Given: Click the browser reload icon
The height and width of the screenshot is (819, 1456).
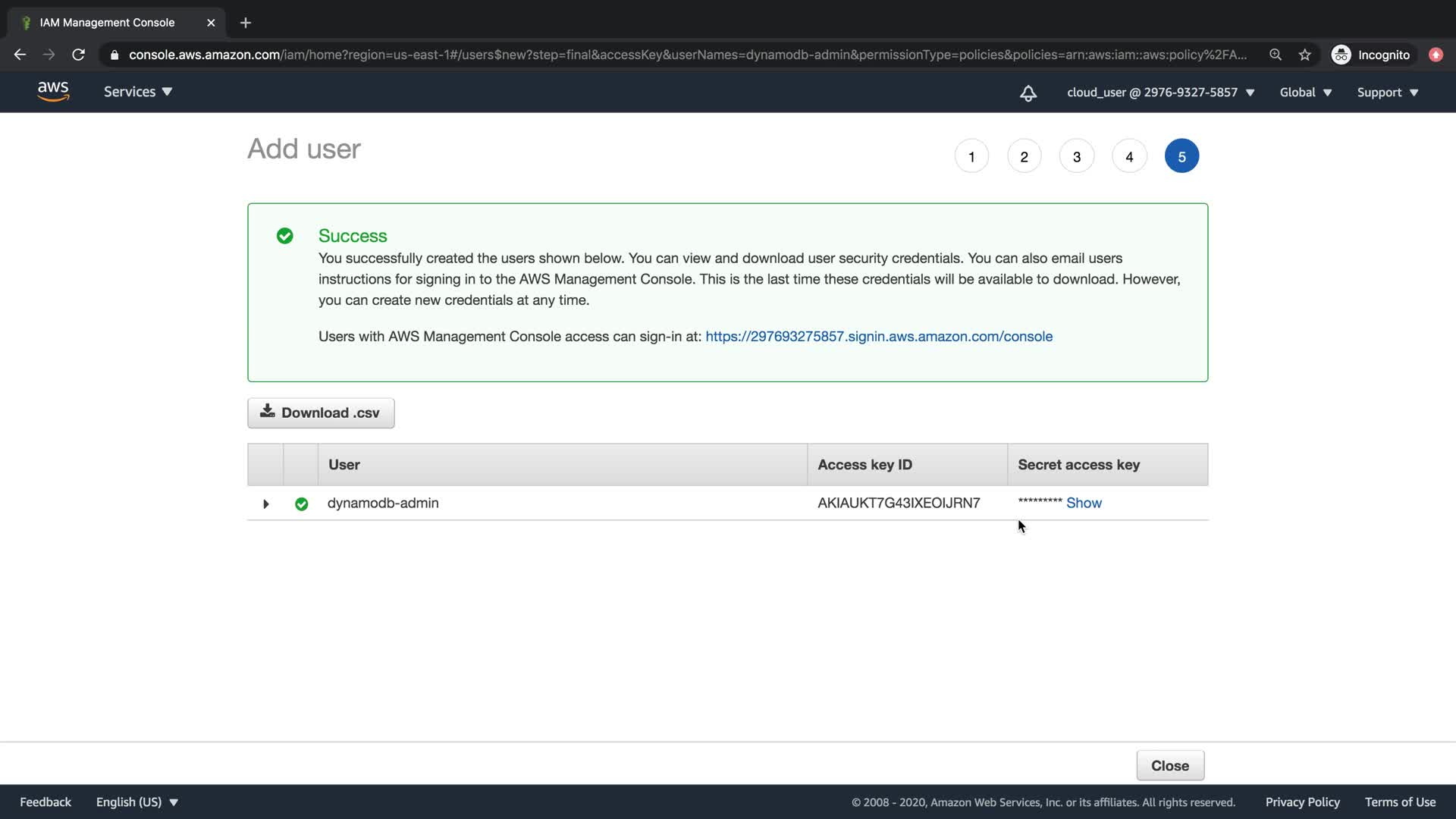Looking at the screenshot, I should tap(78, 55).
